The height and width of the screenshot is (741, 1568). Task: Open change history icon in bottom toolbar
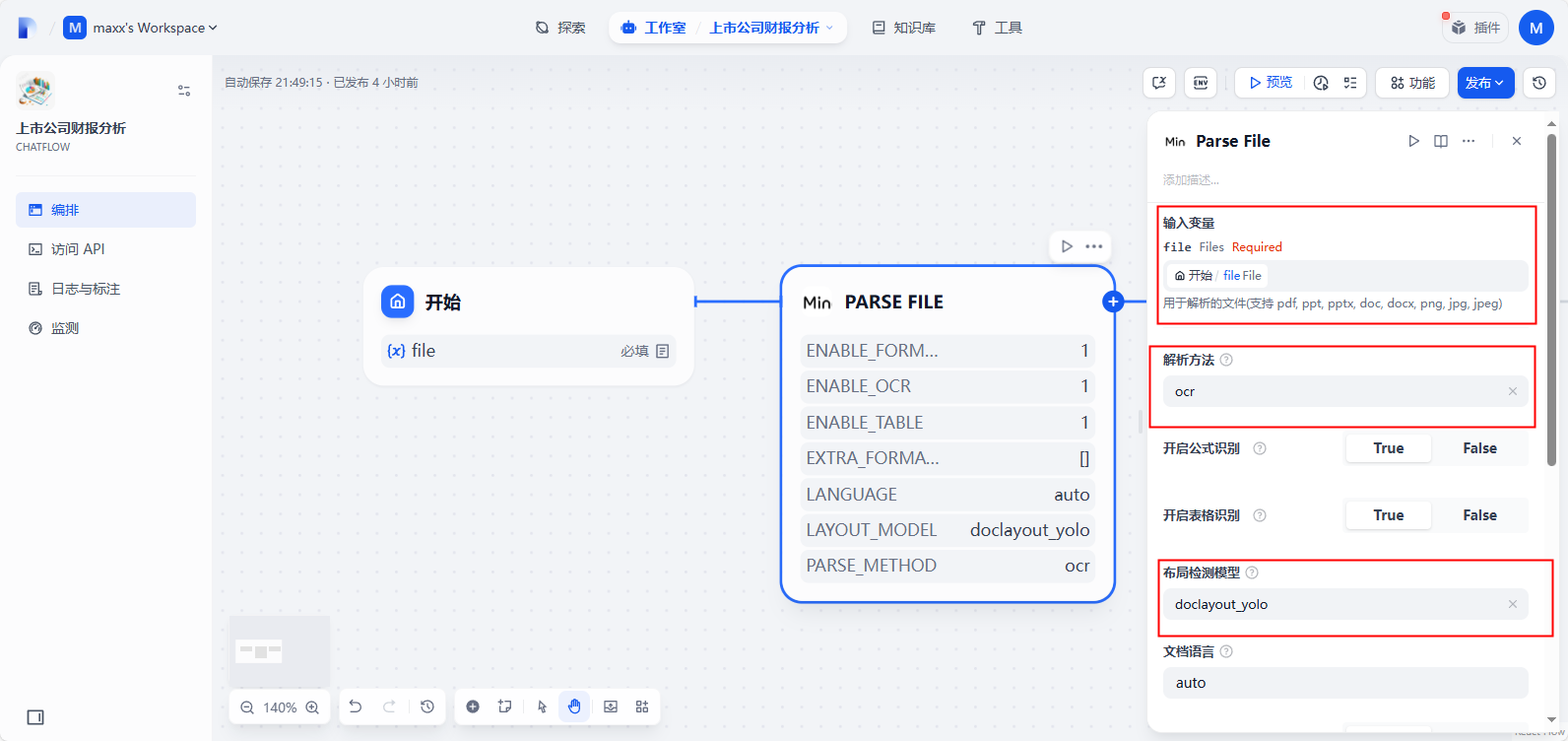427,707
